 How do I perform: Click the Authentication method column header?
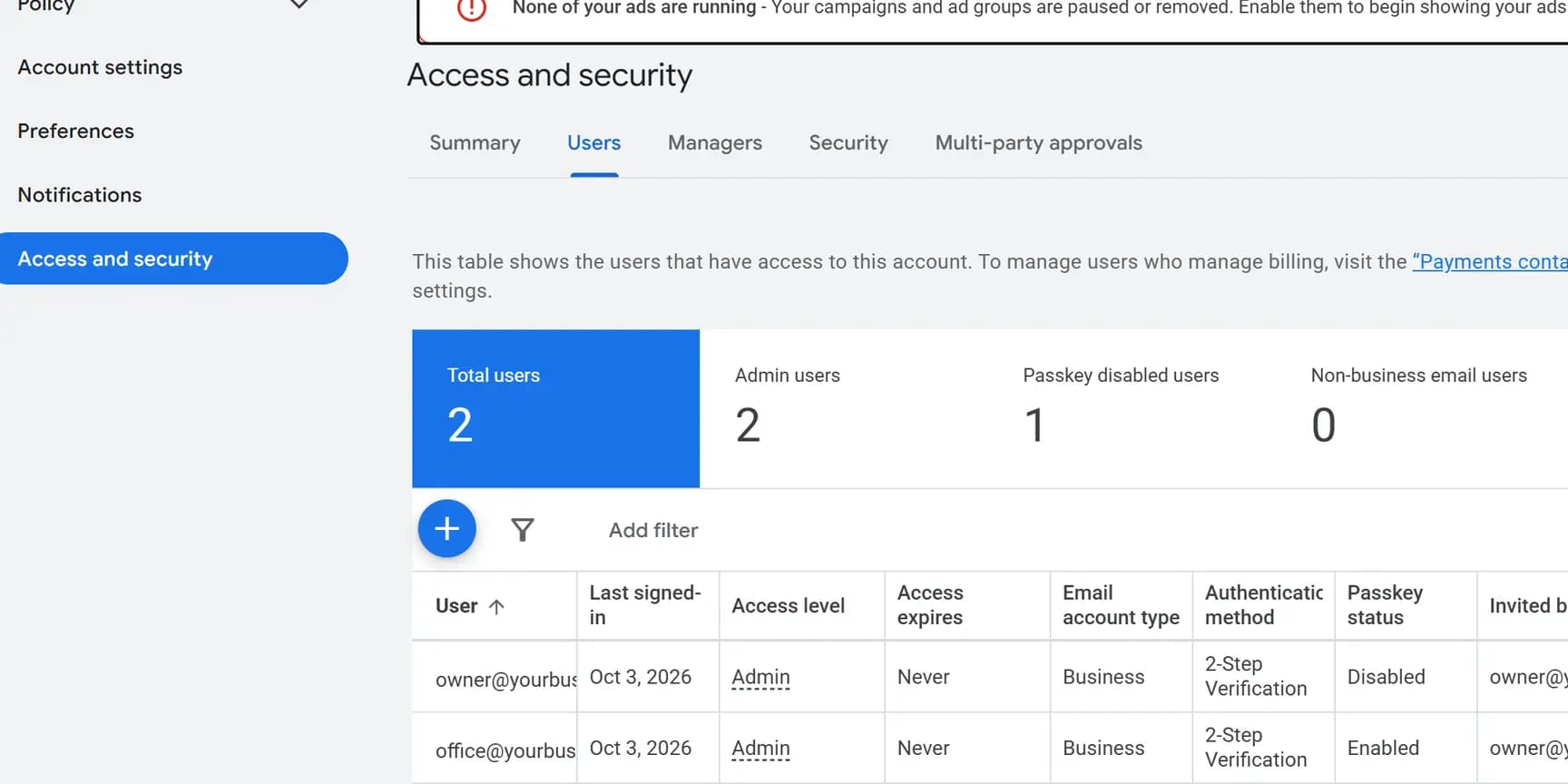1263,605
